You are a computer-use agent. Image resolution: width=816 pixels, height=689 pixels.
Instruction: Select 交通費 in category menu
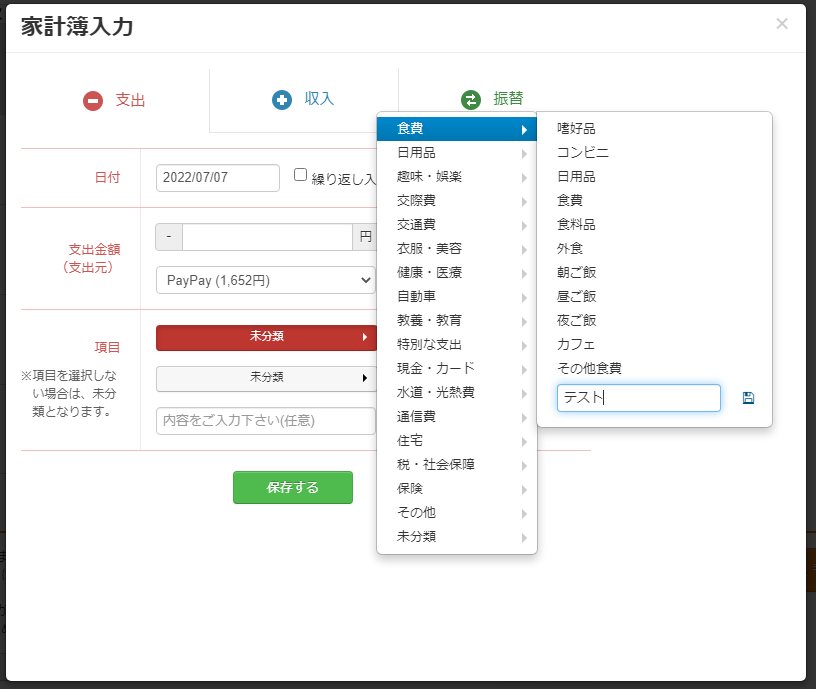(457, 225)
